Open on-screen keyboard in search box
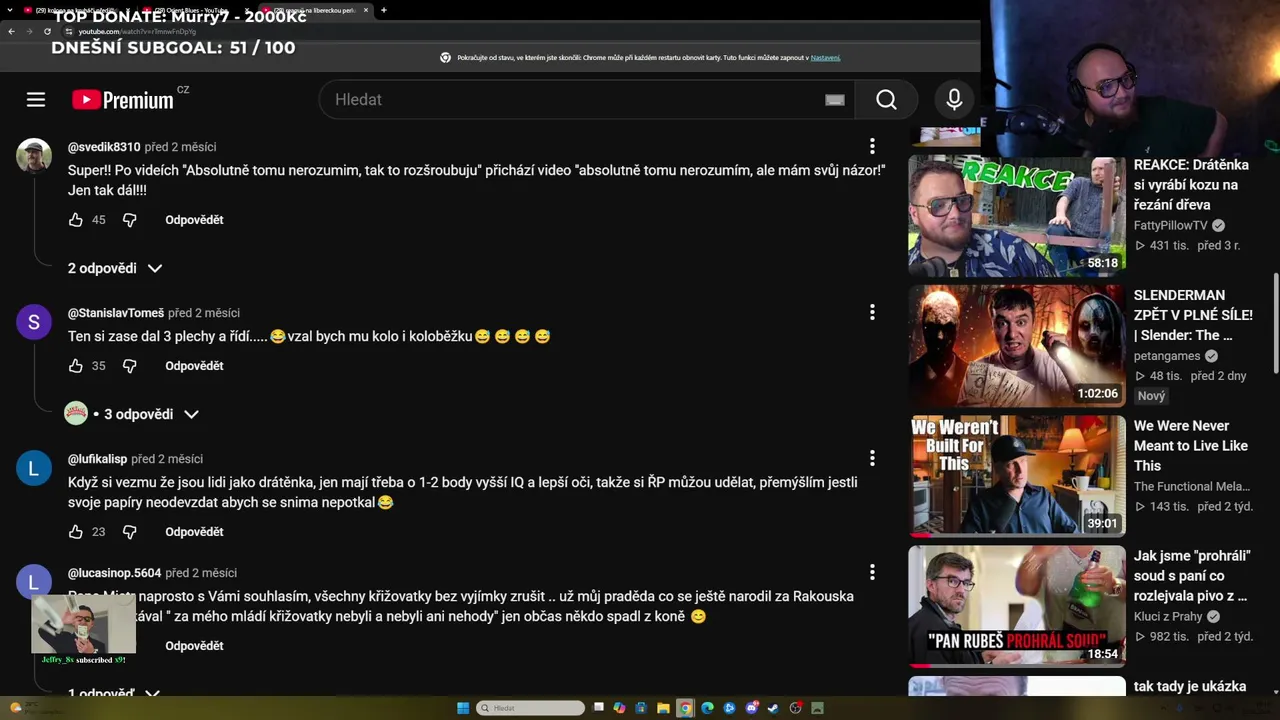The image size is (1280, 720). click(x=835, y=99)
